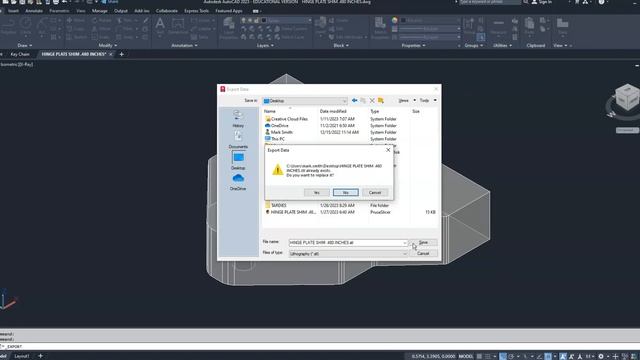Viewport: 640px width, 360px height.
Task: Open the Manage ribbon tab
Action: coord(99,11)
